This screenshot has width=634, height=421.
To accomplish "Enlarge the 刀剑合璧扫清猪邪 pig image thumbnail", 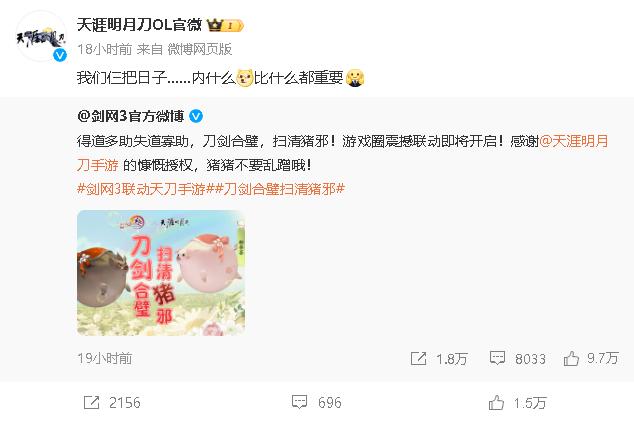I will point(161,273).
